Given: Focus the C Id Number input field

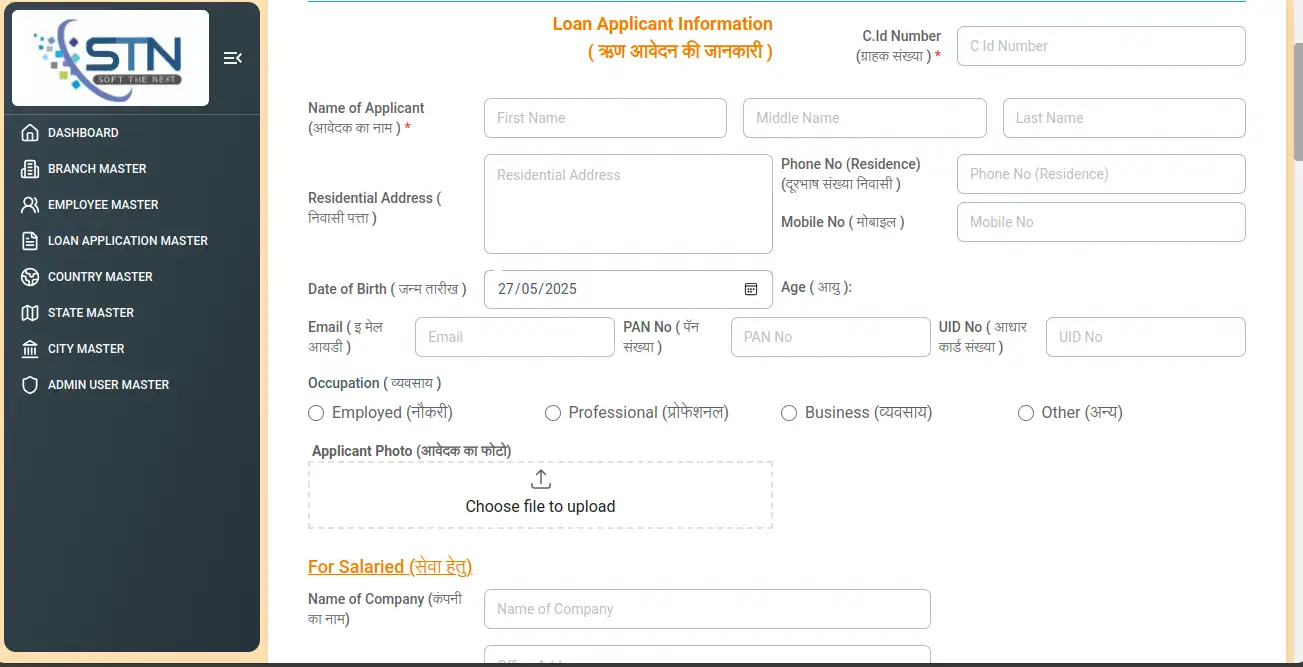Looking at the screenshot, I should 1100,46.
